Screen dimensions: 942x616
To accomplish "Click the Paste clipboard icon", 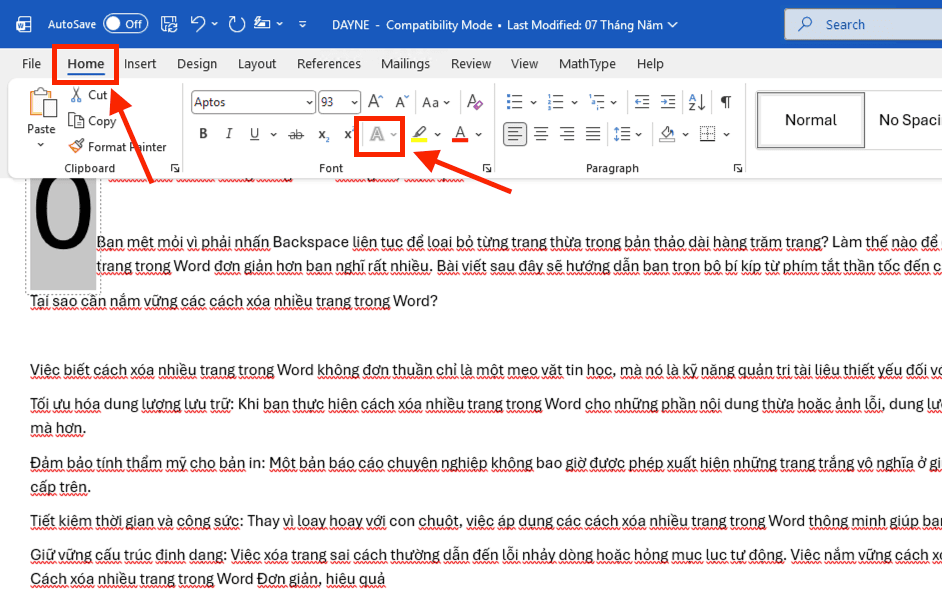I will (x=43, y=102).
